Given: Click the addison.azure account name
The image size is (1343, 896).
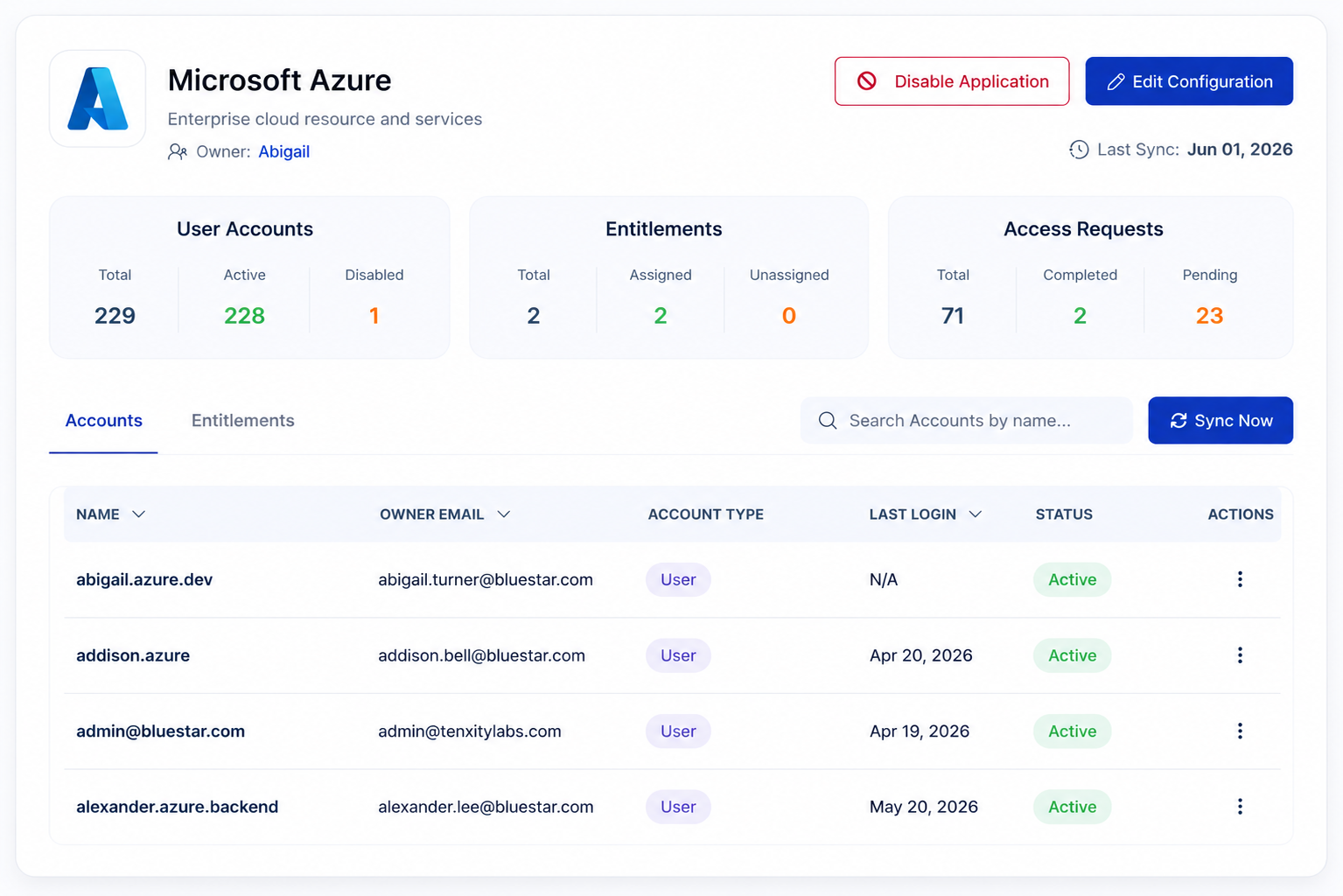Looking at the screenshot, I should 133,655.
